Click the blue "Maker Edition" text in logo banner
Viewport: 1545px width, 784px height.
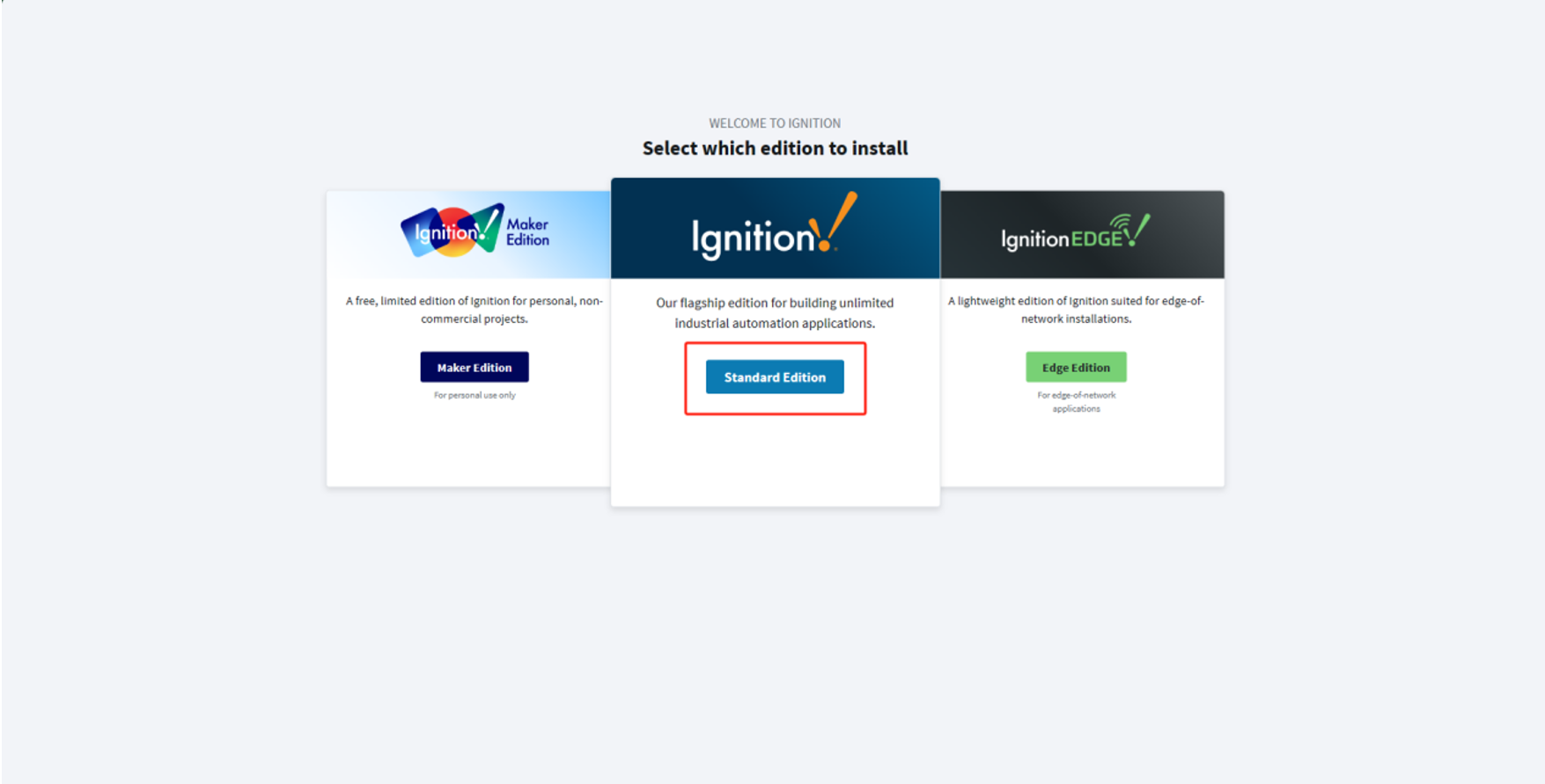point(527,232)
